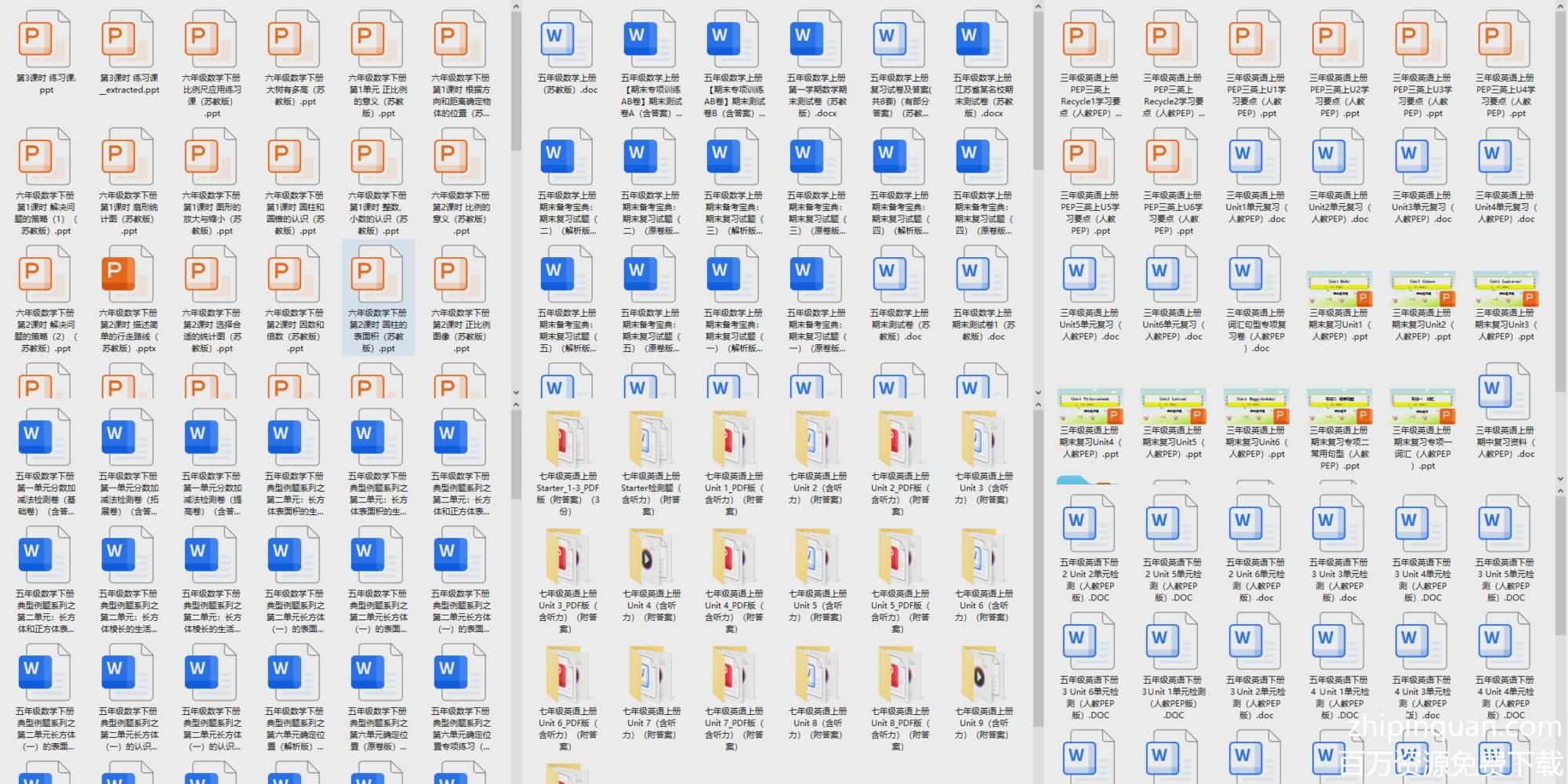Viewport: 1568px width, 784px height.
Task: Click the 期末复习Unit1 slide thumbnail
Action: [1339, 290]
